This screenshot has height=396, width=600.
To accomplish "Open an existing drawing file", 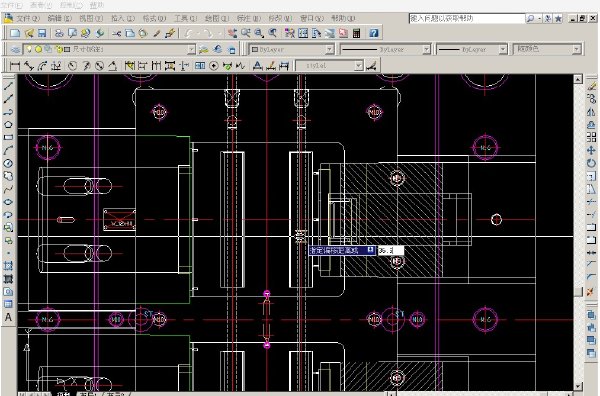I will click(29, 33).
